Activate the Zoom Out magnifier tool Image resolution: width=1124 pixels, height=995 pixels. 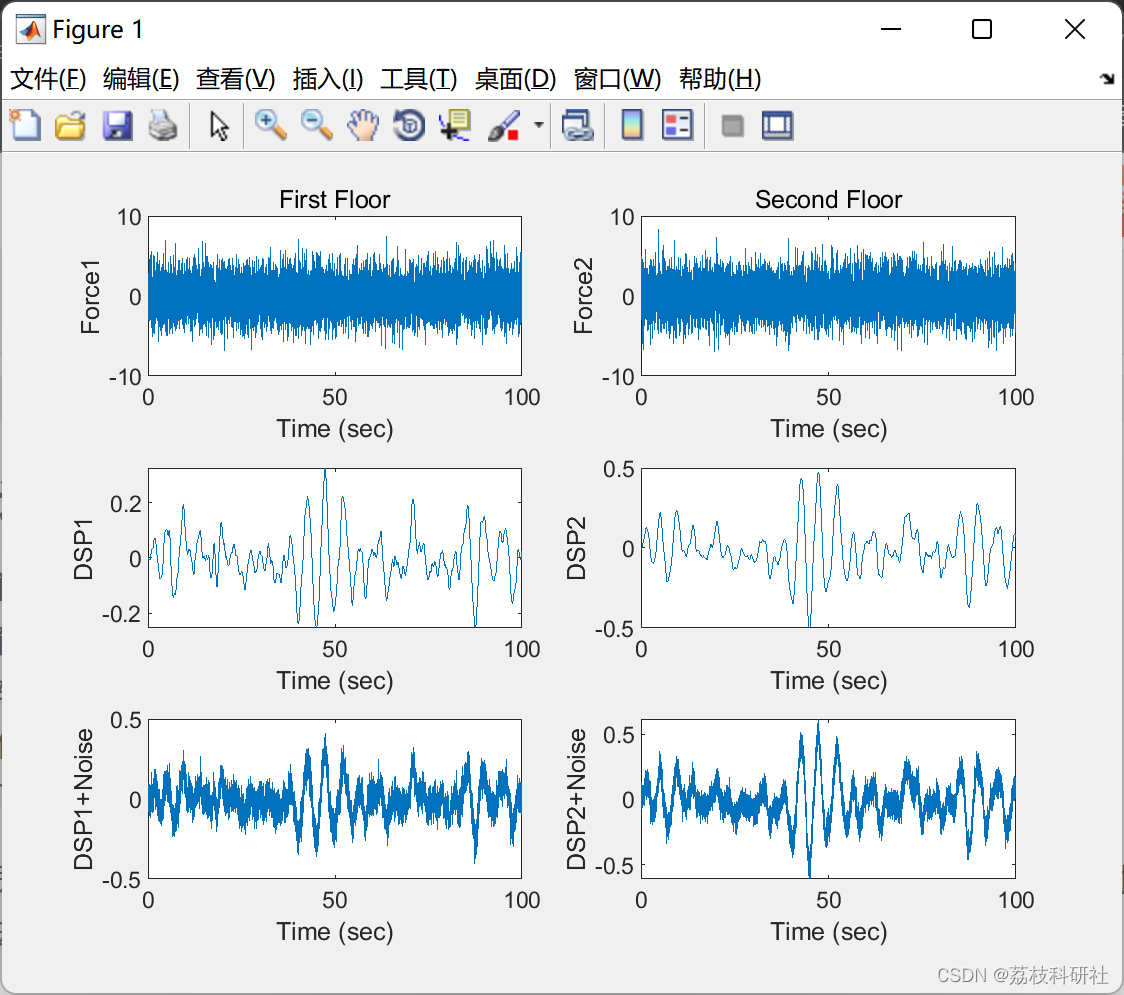tap(316, 125)
